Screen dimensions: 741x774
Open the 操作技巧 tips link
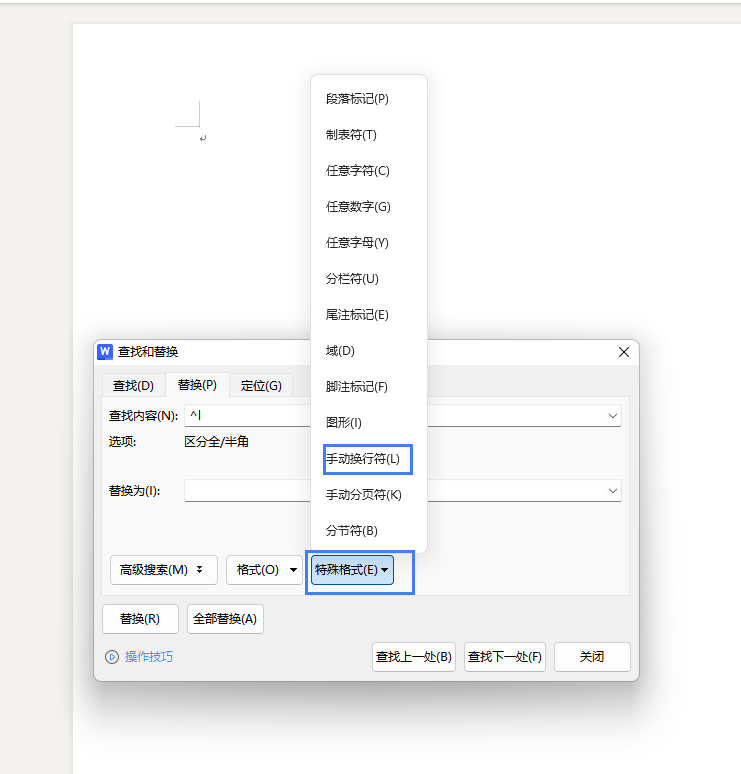[148, 657]
